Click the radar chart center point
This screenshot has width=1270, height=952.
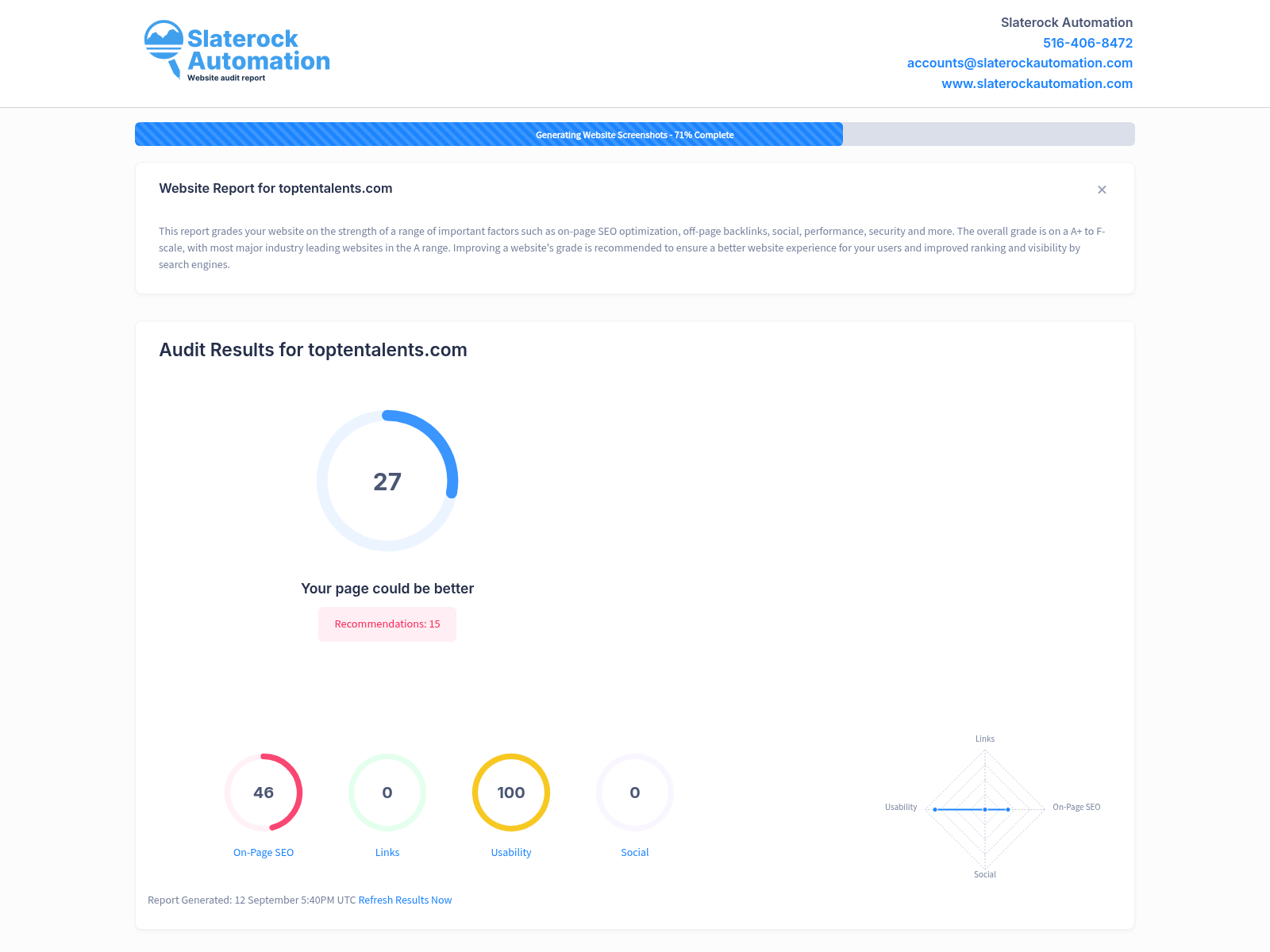(x=985, y=809)
